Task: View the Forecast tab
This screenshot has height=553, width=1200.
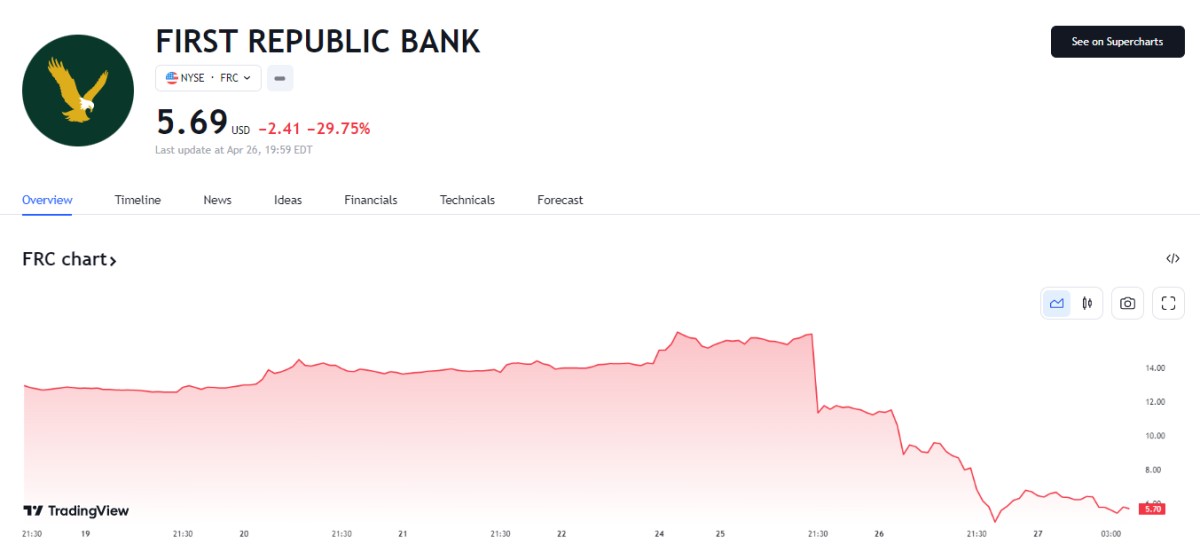Action: point(560,200)
